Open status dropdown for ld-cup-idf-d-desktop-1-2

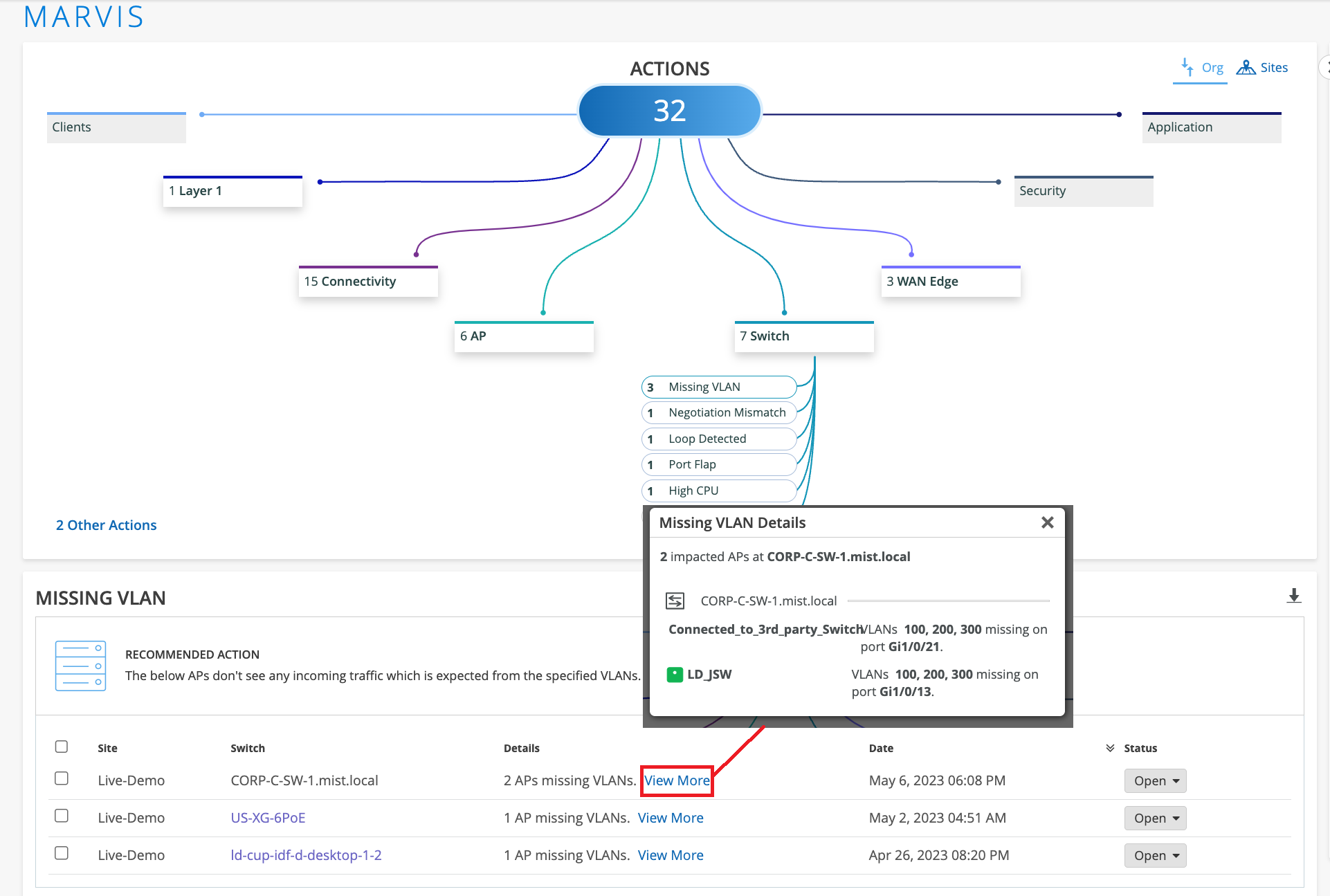click(1155, 855)
